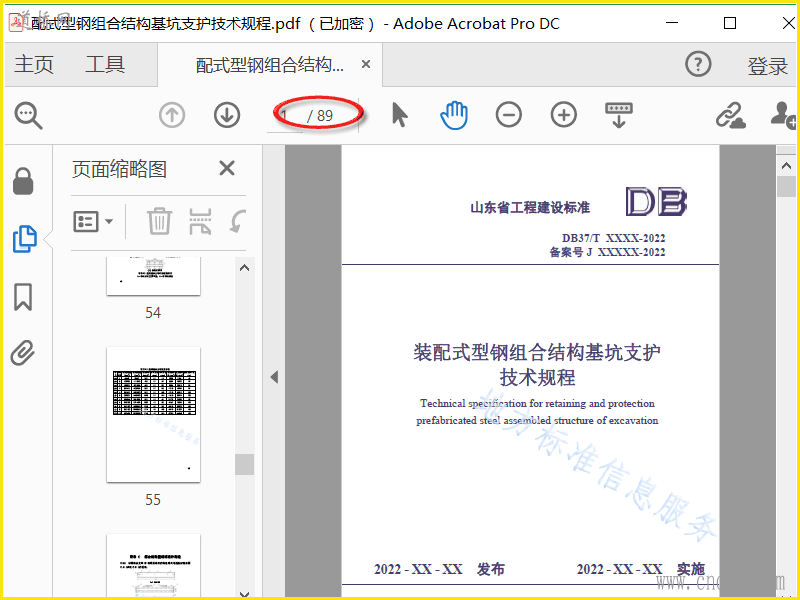Click the document title 装配式型钢组合结构基坑支护

(x=537, y=352)
